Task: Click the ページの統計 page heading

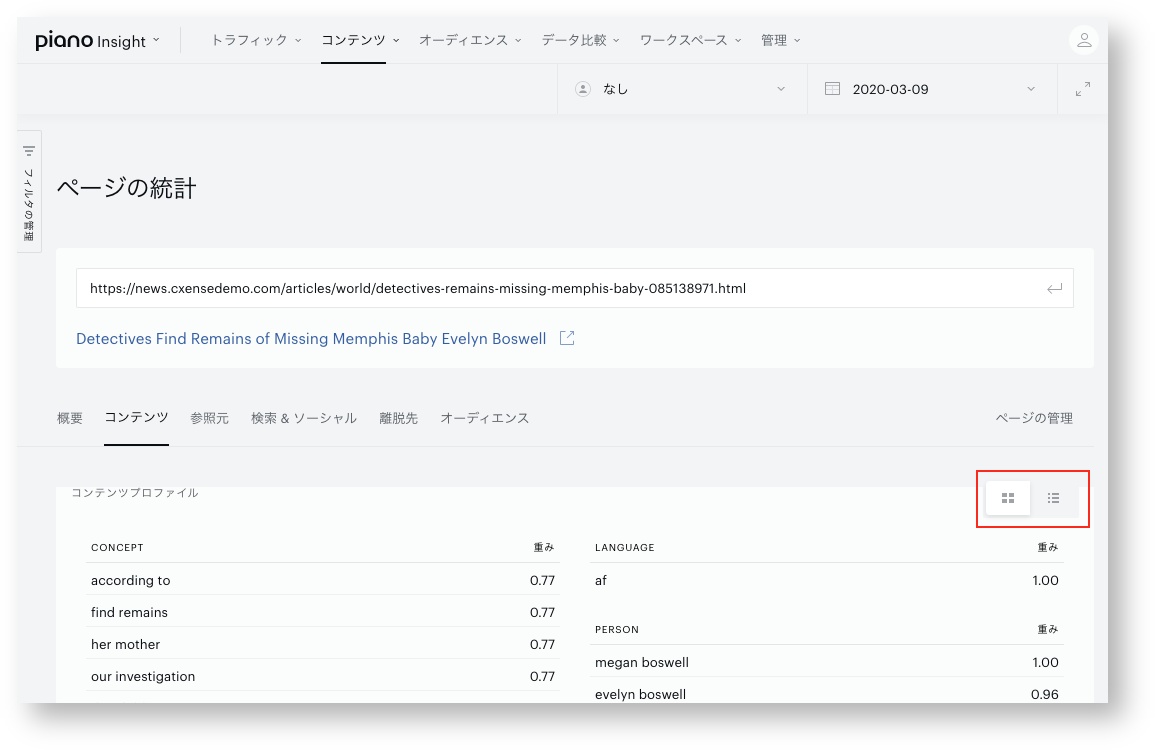Action: [127, 188]
